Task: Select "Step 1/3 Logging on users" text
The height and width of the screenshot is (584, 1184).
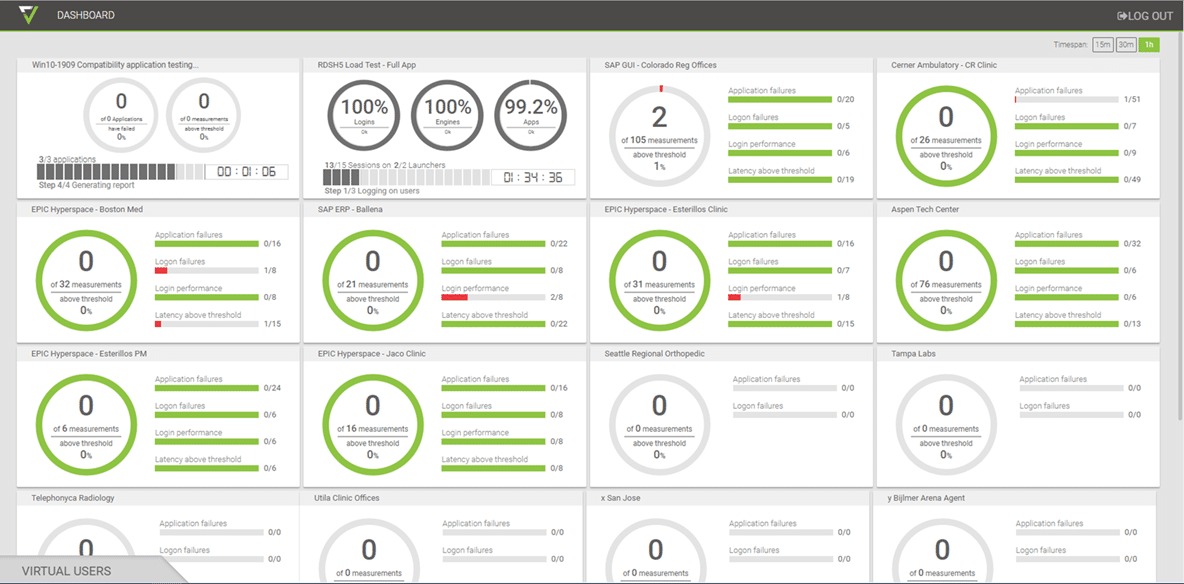Action: [x=372, y=190]
